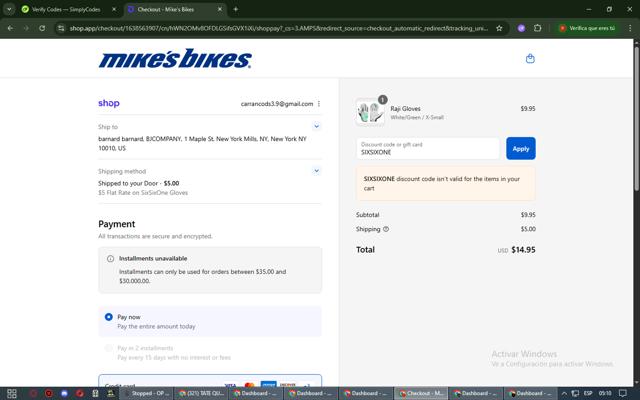Bookmark this page with the star icon
The height and width of the screenshot is (400, 640).
[x=499, y=28]
